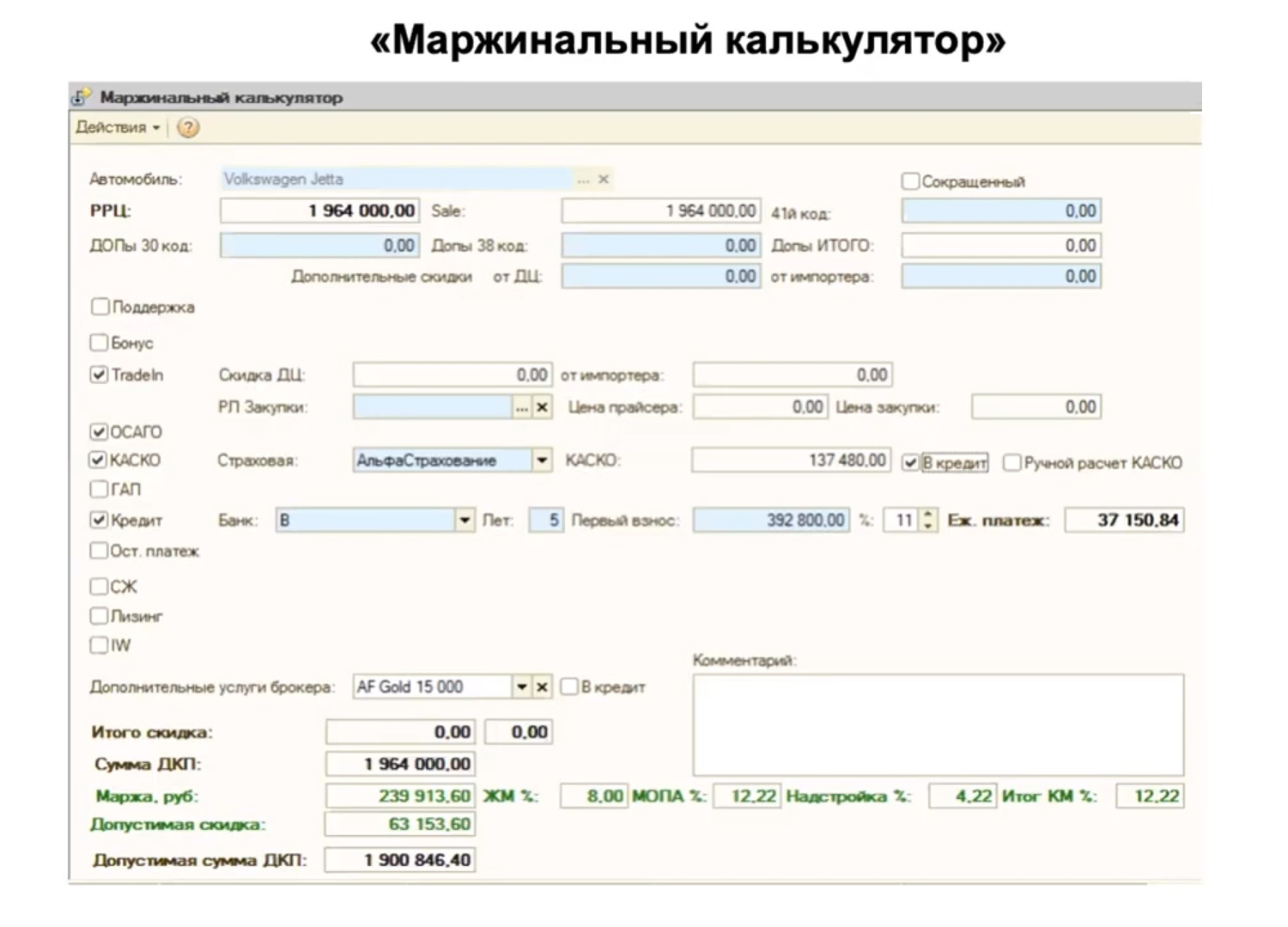Uncheck the Кредит checkbox
Image resolution: width=1288 pixels, height=927 pixels.
(100, 520)
